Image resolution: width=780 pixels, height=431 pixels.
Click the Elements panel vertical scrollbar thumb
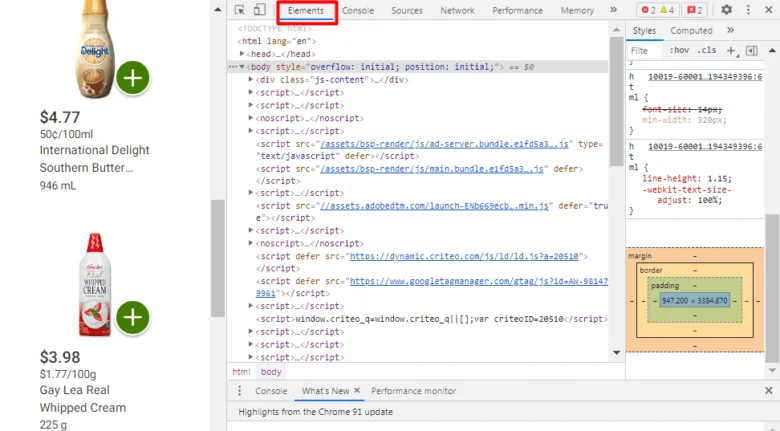(616, 102)
